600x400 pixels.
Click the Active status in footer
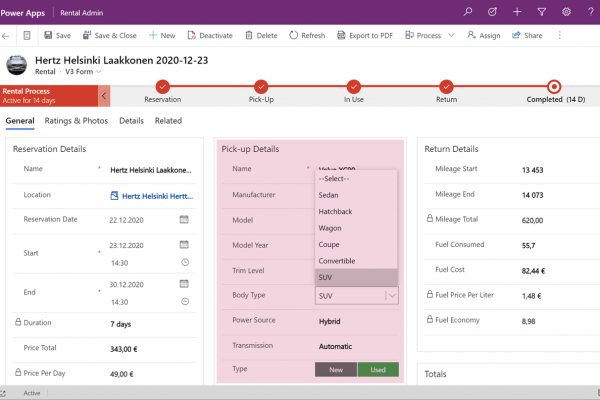(x=32, y=393)
